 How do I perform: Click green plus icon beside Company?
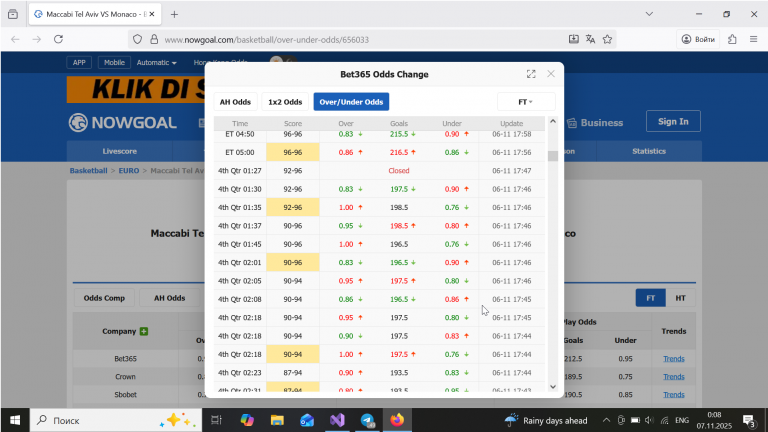tap(144, 331)
